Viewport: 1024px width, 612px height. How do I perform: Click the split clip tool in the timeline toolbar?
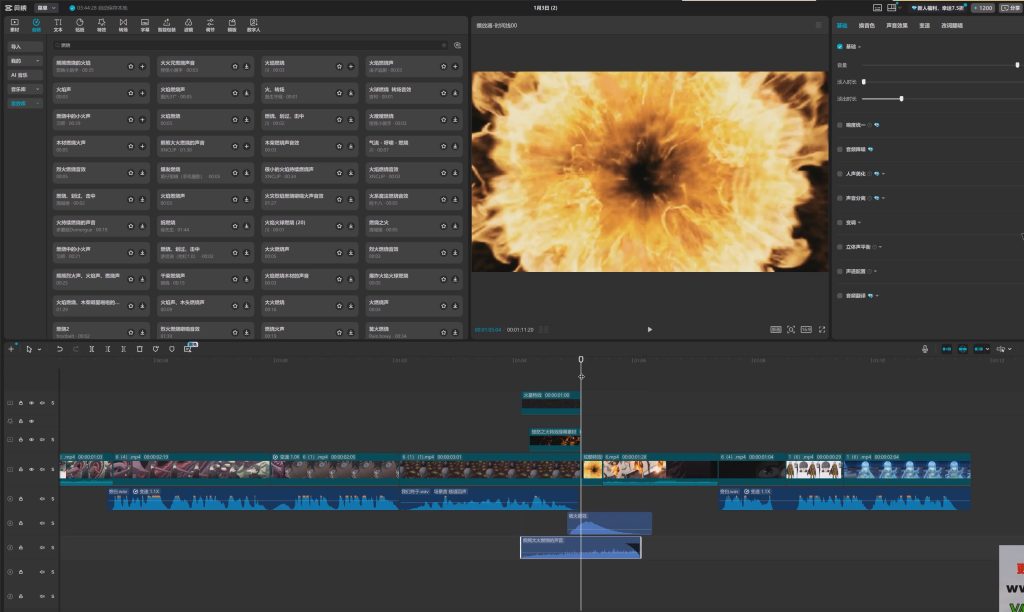tap(91, 349)
